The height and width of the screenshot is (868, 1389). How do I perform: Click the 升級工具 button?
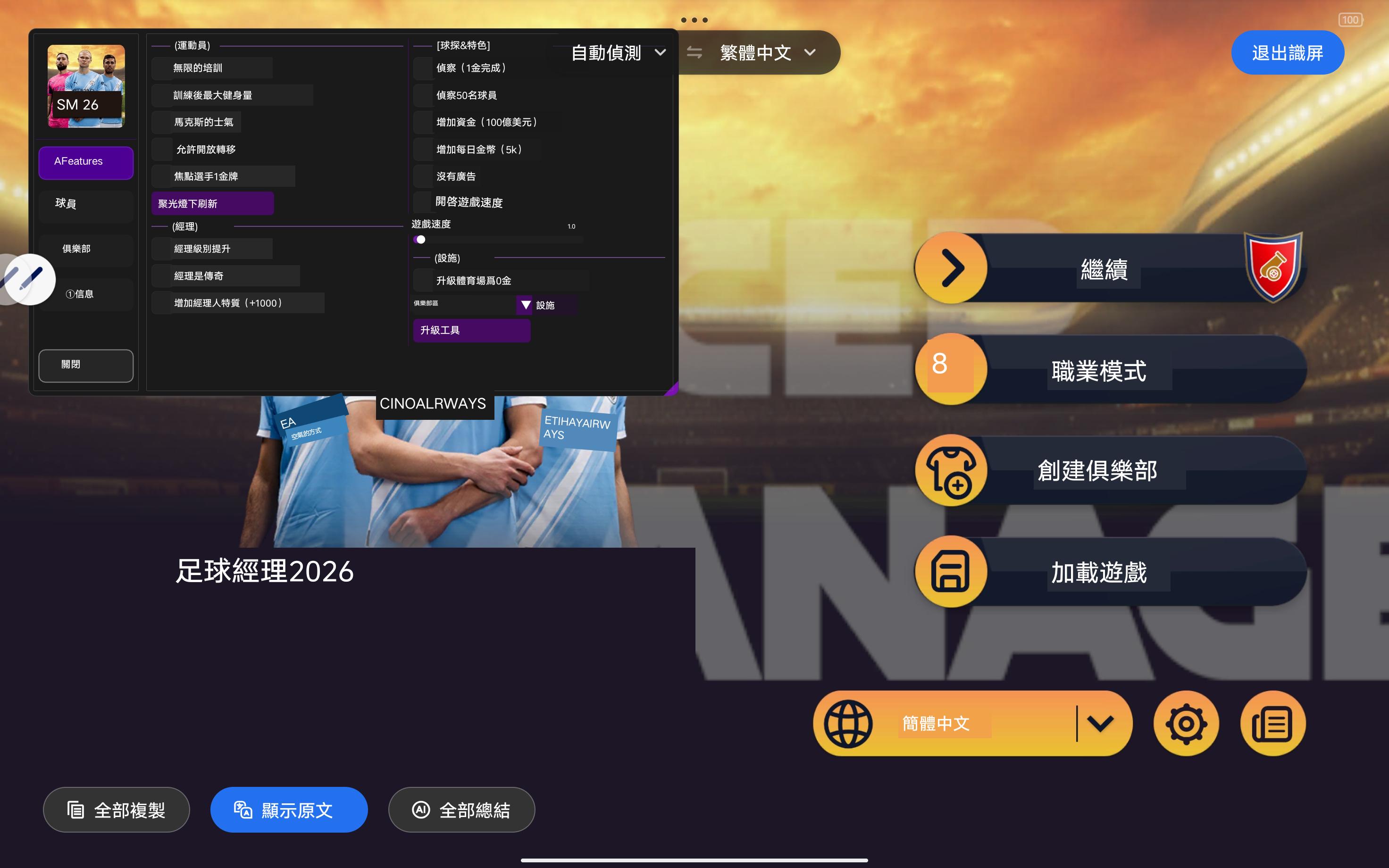point(472,331)
